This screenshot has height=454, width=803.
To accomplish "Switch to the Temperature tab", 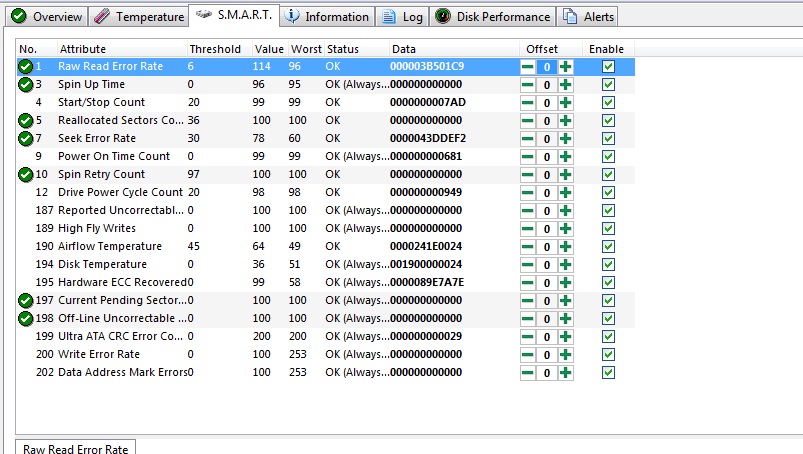I will [x=139, y=16].
